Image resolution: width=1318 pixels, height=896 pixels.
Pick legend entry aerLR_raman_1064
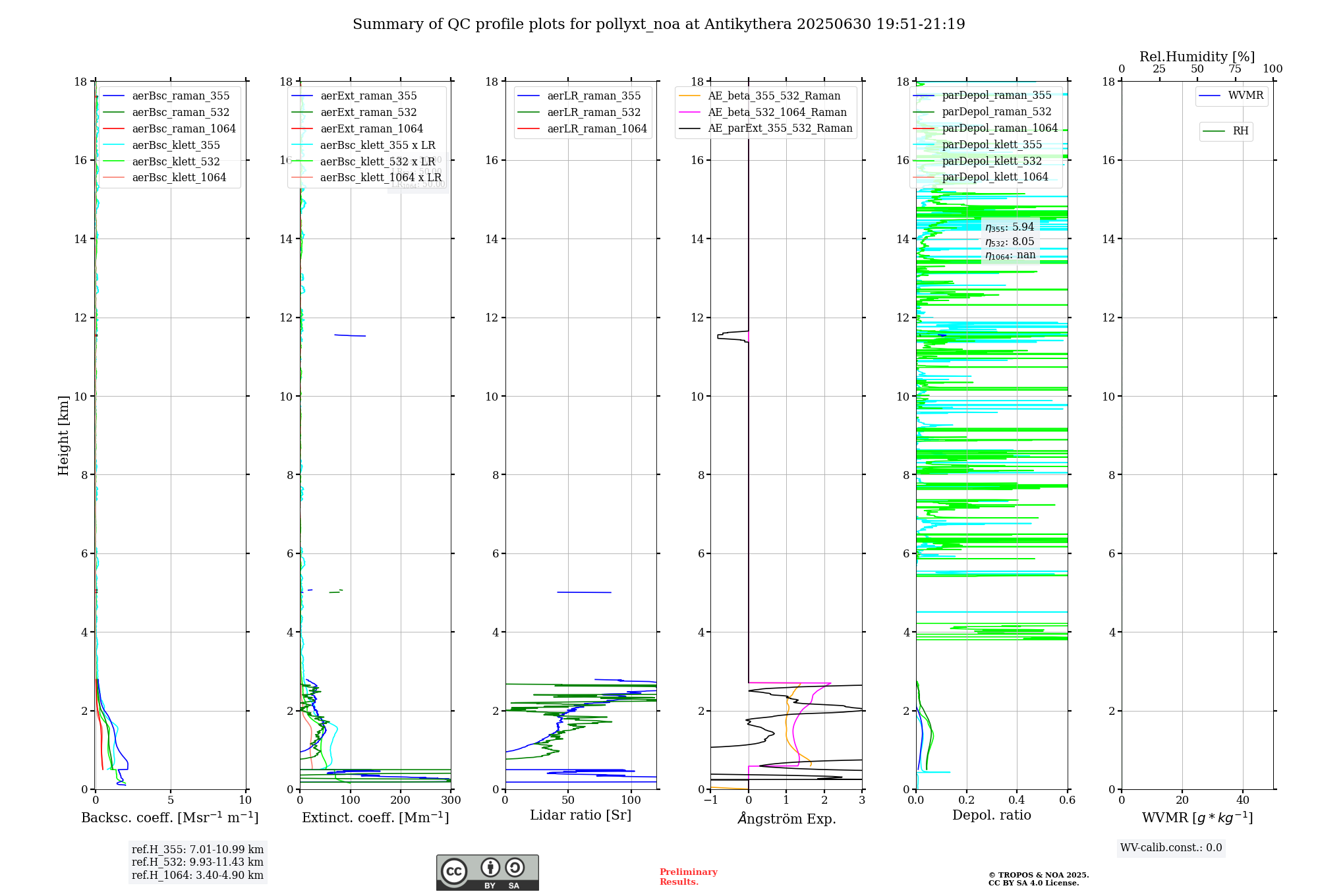583,129
